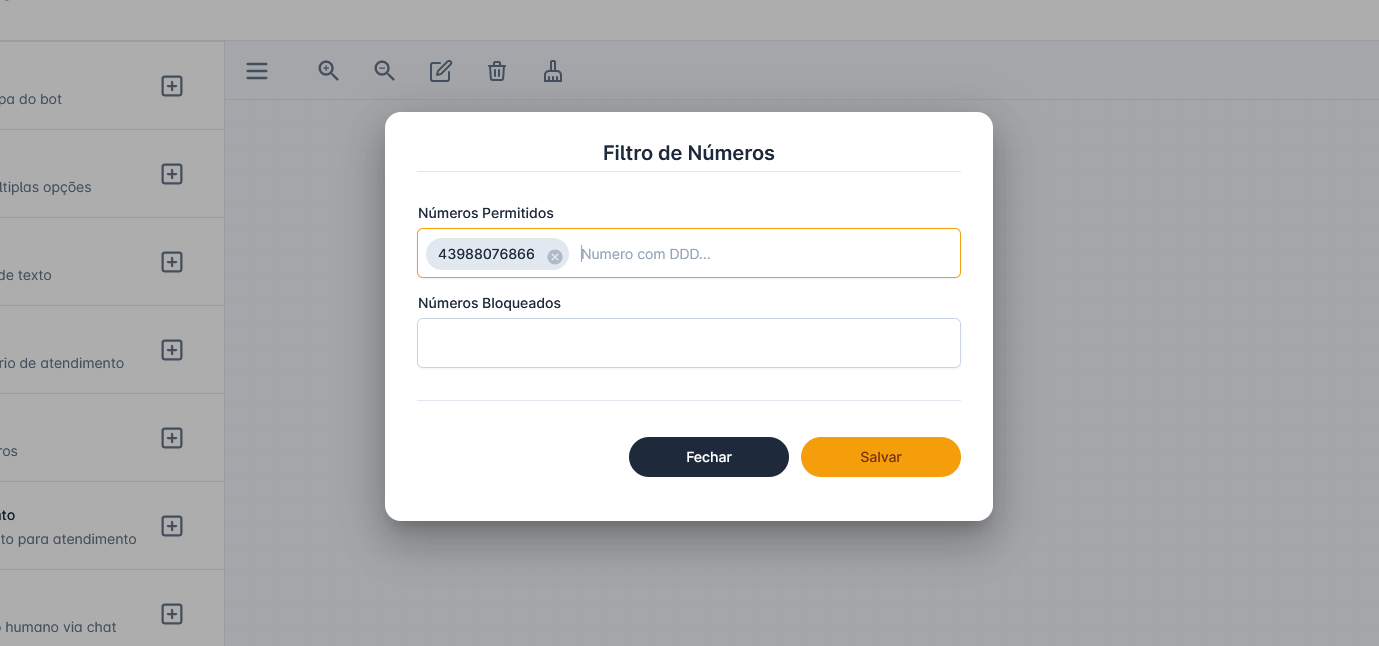Screen dimensions: 1379x646
Task: Remove the 43988076866 number chip
Action: point(555,256)
